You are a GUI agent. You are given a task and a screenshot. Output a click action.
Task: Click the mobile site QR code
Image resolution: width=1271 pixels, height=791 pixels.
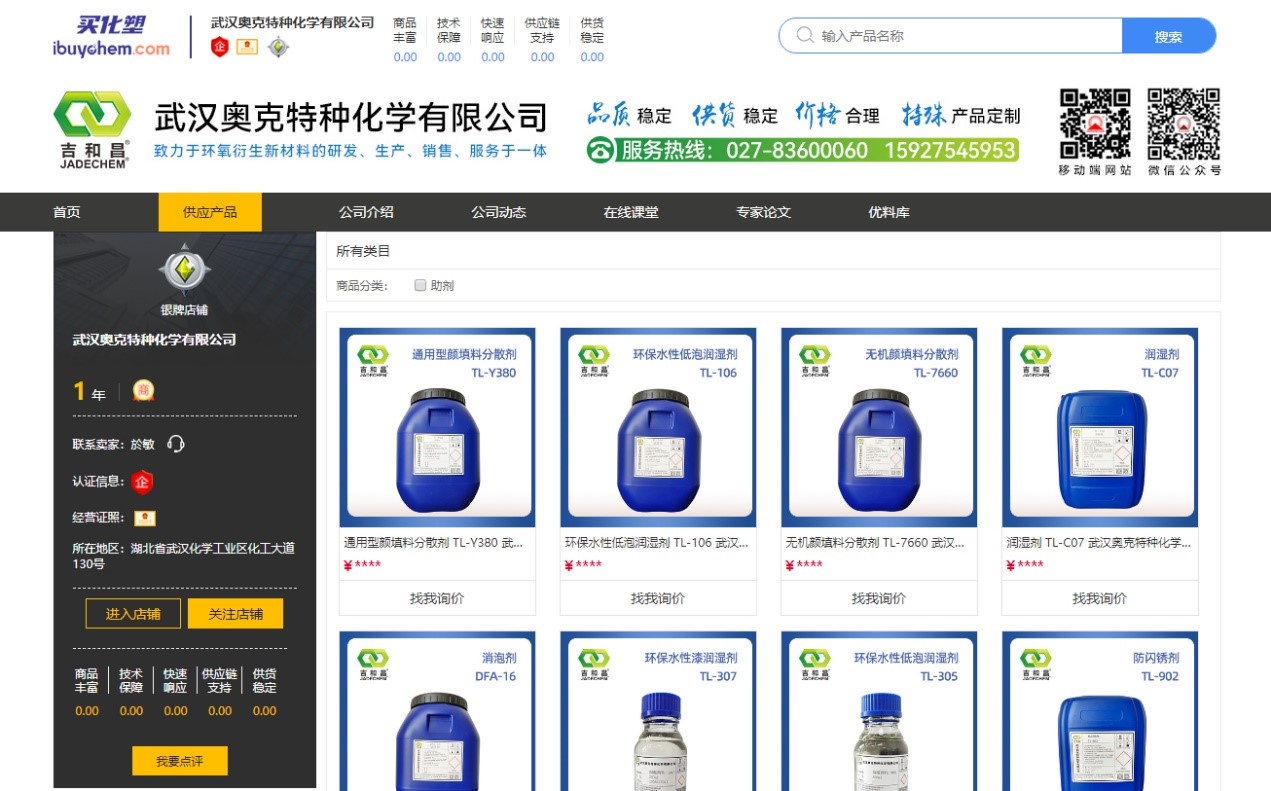coord(1095,124)
